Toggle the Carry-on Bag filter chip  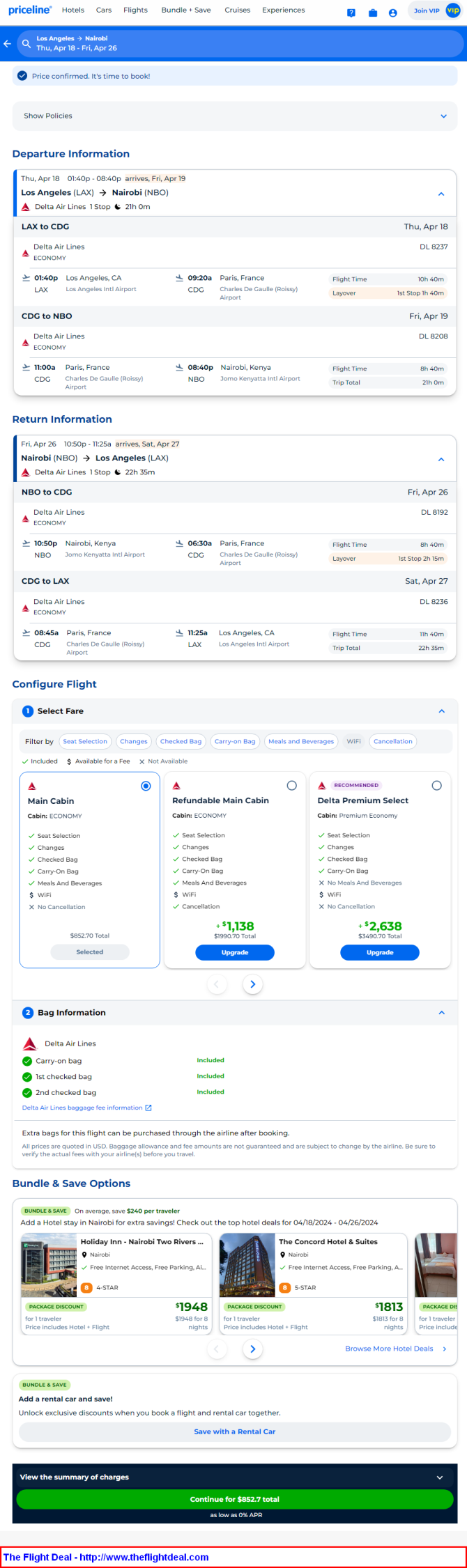pos(235,741)
